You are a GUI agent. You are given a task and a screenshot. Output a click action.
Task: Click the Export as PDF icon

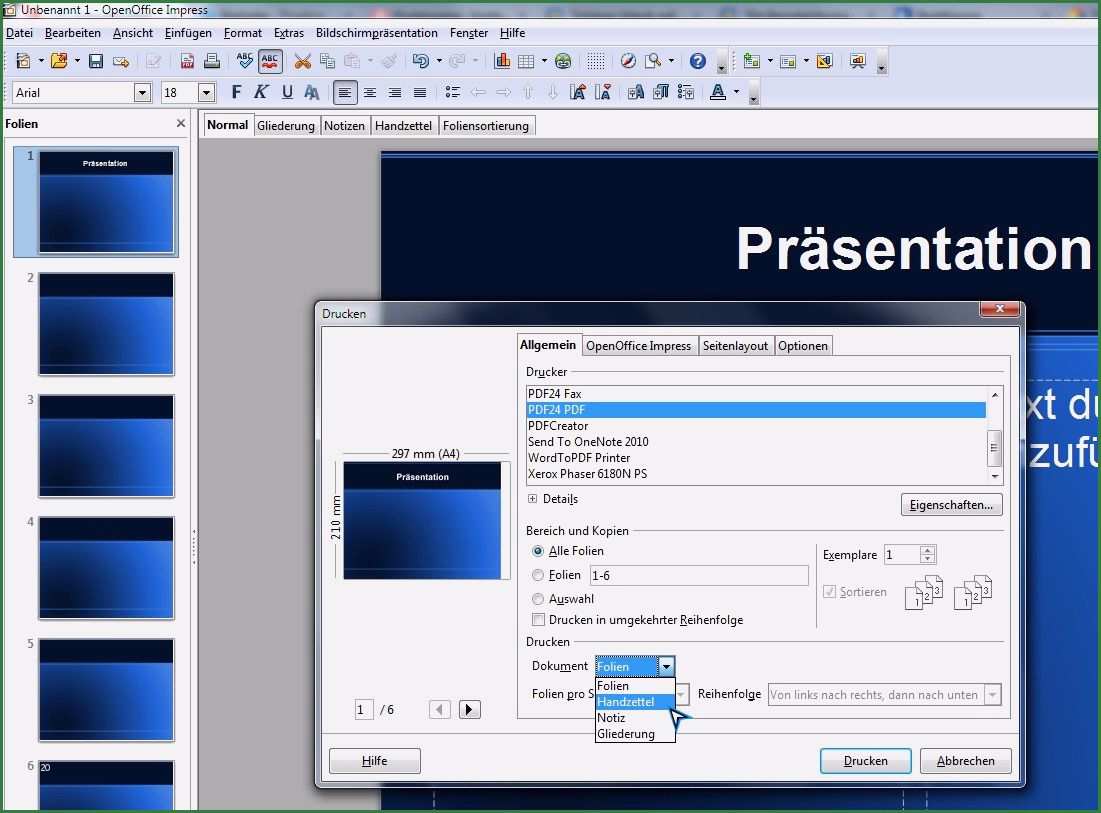click(187, 61)
